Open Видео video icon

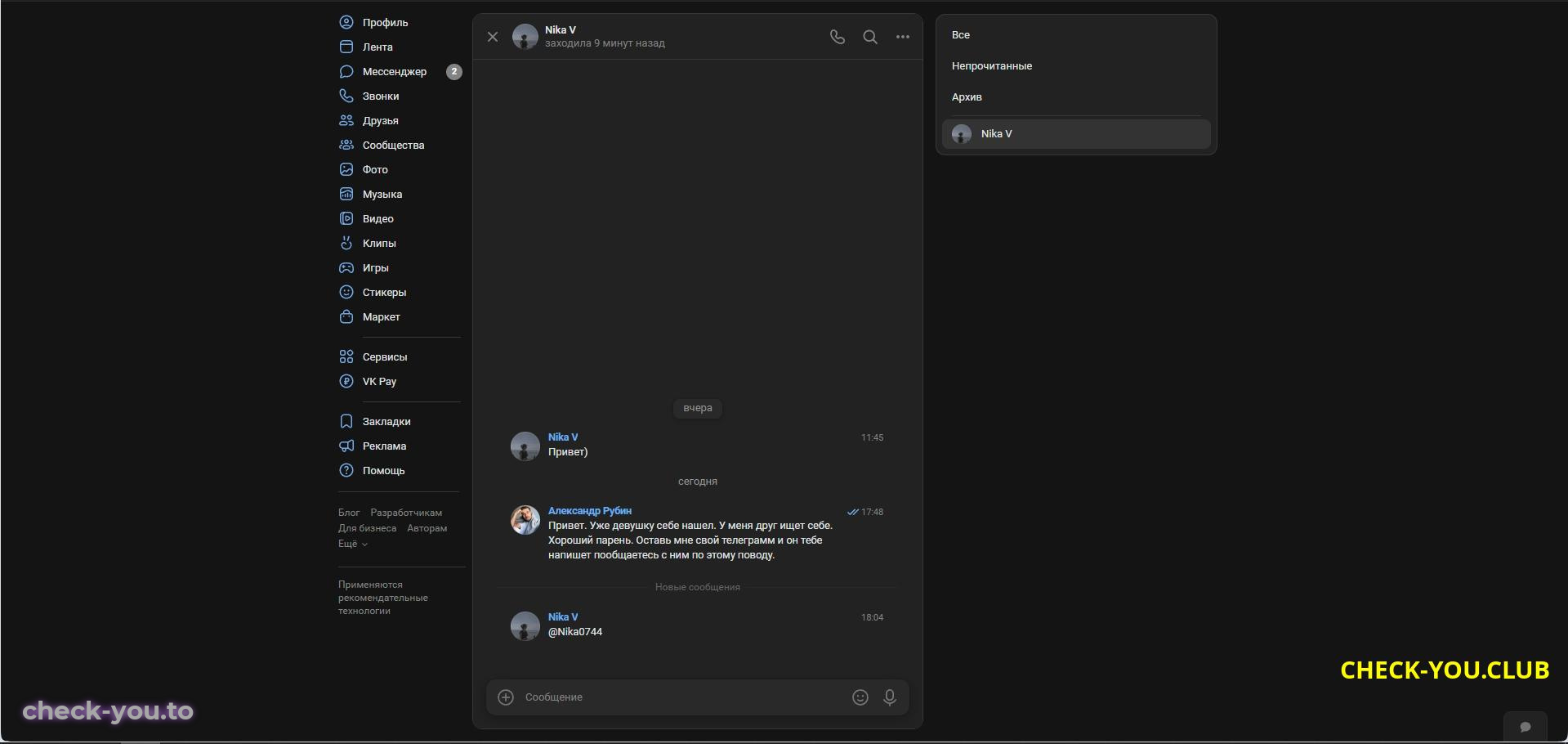[346, 218]
